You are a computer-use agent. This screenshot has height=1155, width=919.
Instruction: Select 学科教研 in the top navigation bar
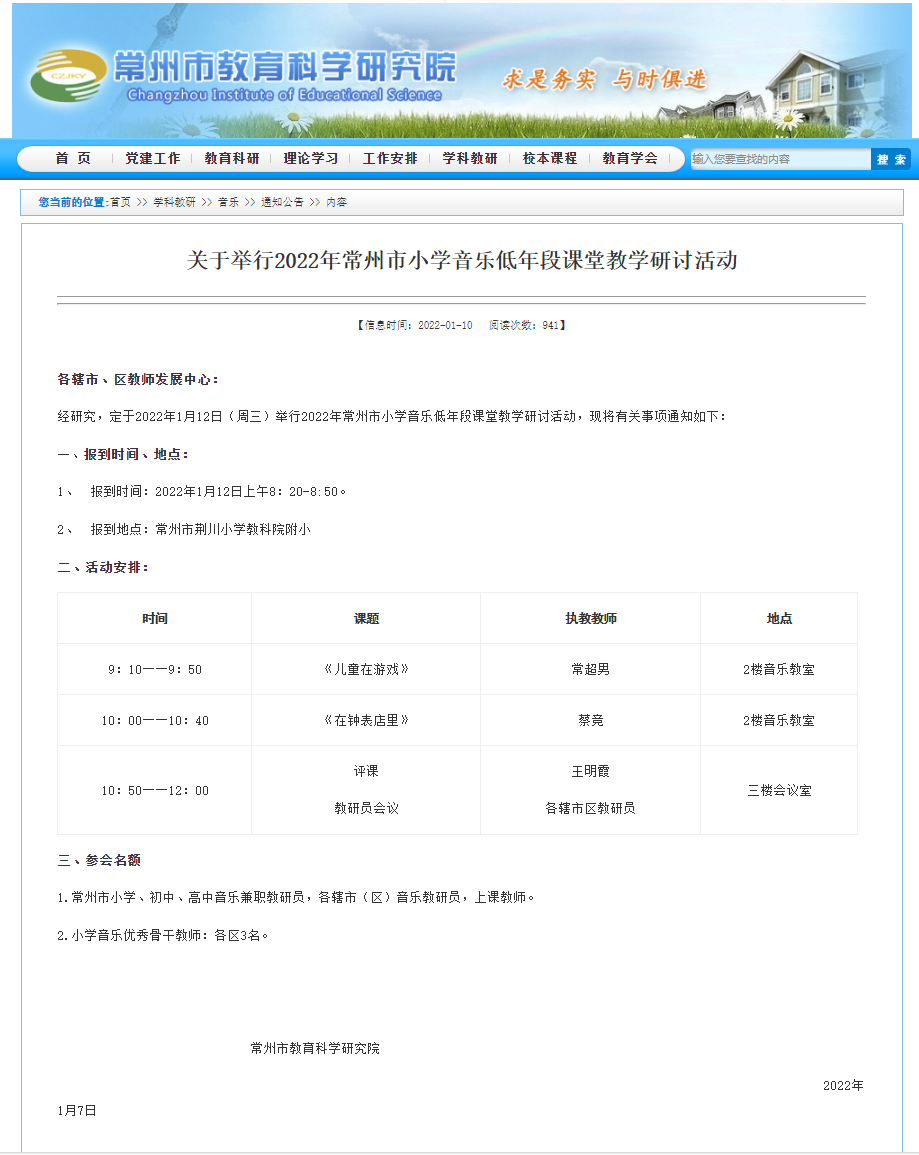tap(470, 158)
